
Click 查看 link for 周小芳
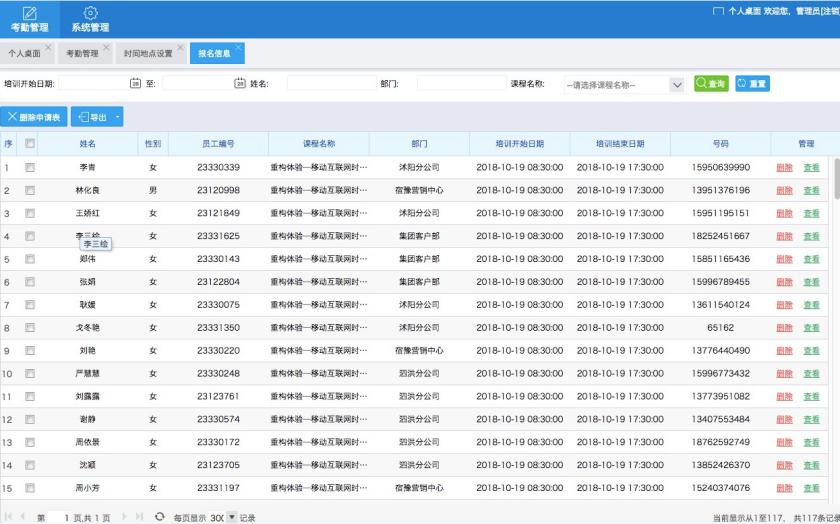(812, 488)
